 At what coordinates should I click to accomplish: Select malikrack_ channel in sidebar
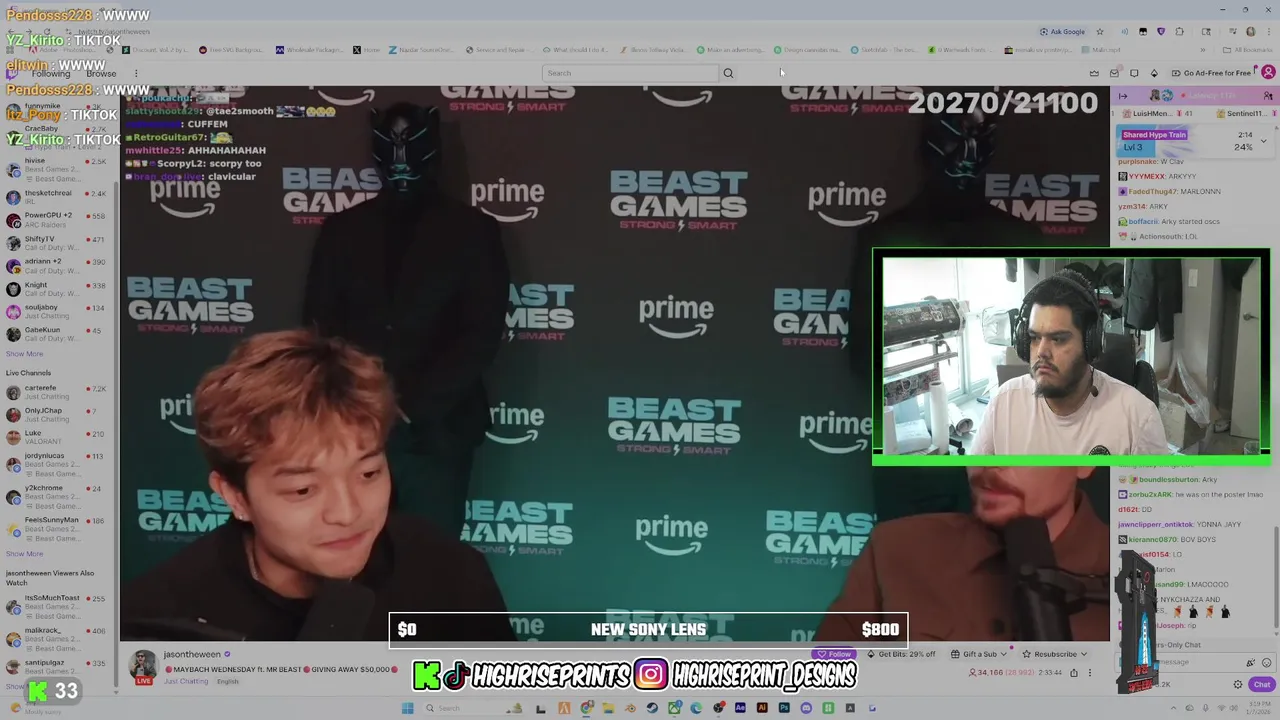(x=58, y=638)
